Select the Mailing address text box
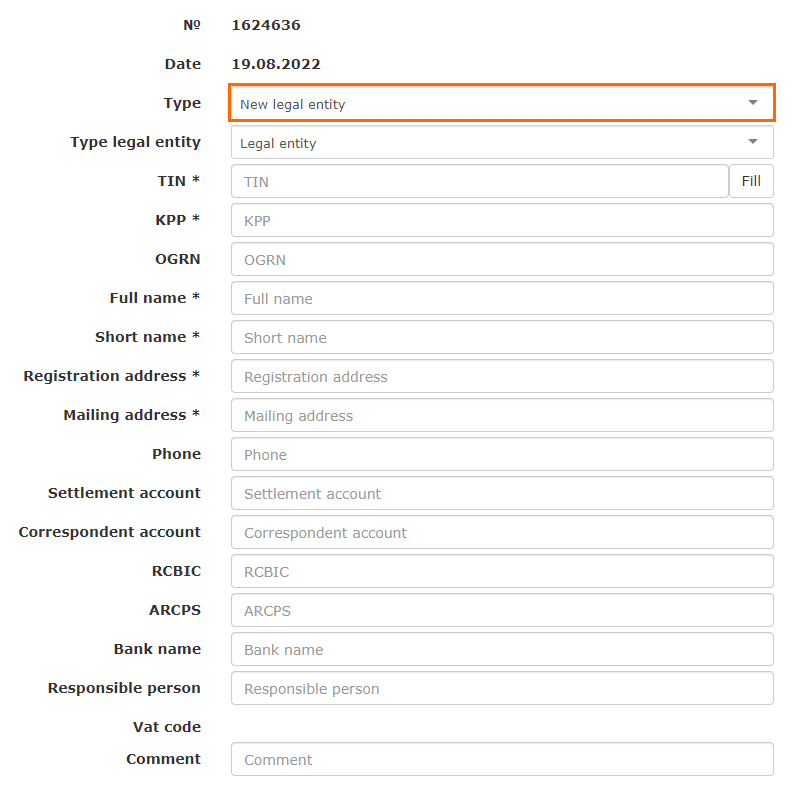This screenshot has width=795, height=795. pos(502,416)
